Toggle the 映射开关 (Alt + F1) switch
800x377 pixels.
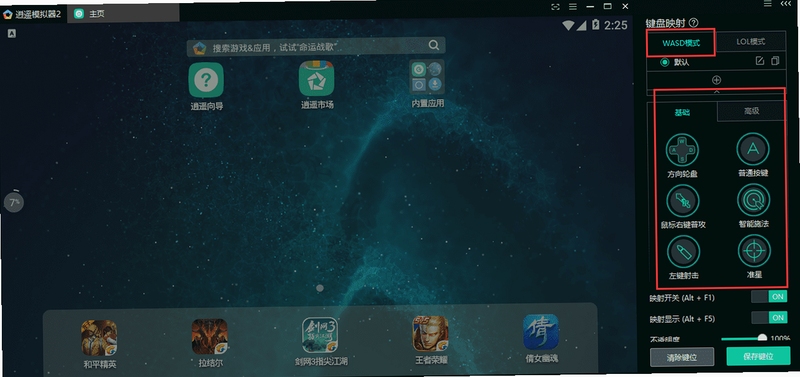769,296
